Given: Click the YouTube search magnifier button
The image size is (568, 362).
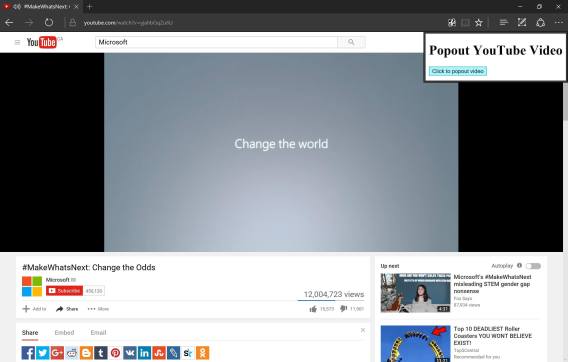Looking at the screenshot, I should pos(351,42).
